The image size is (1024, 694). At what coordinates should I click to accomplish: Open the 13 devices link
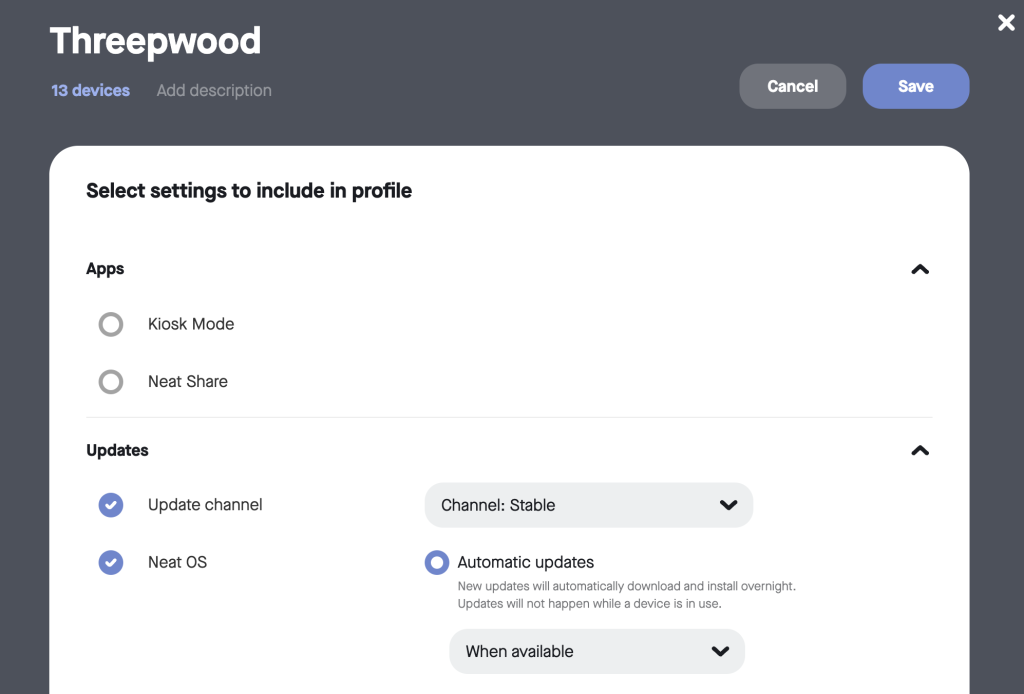(x=90, y=90)
